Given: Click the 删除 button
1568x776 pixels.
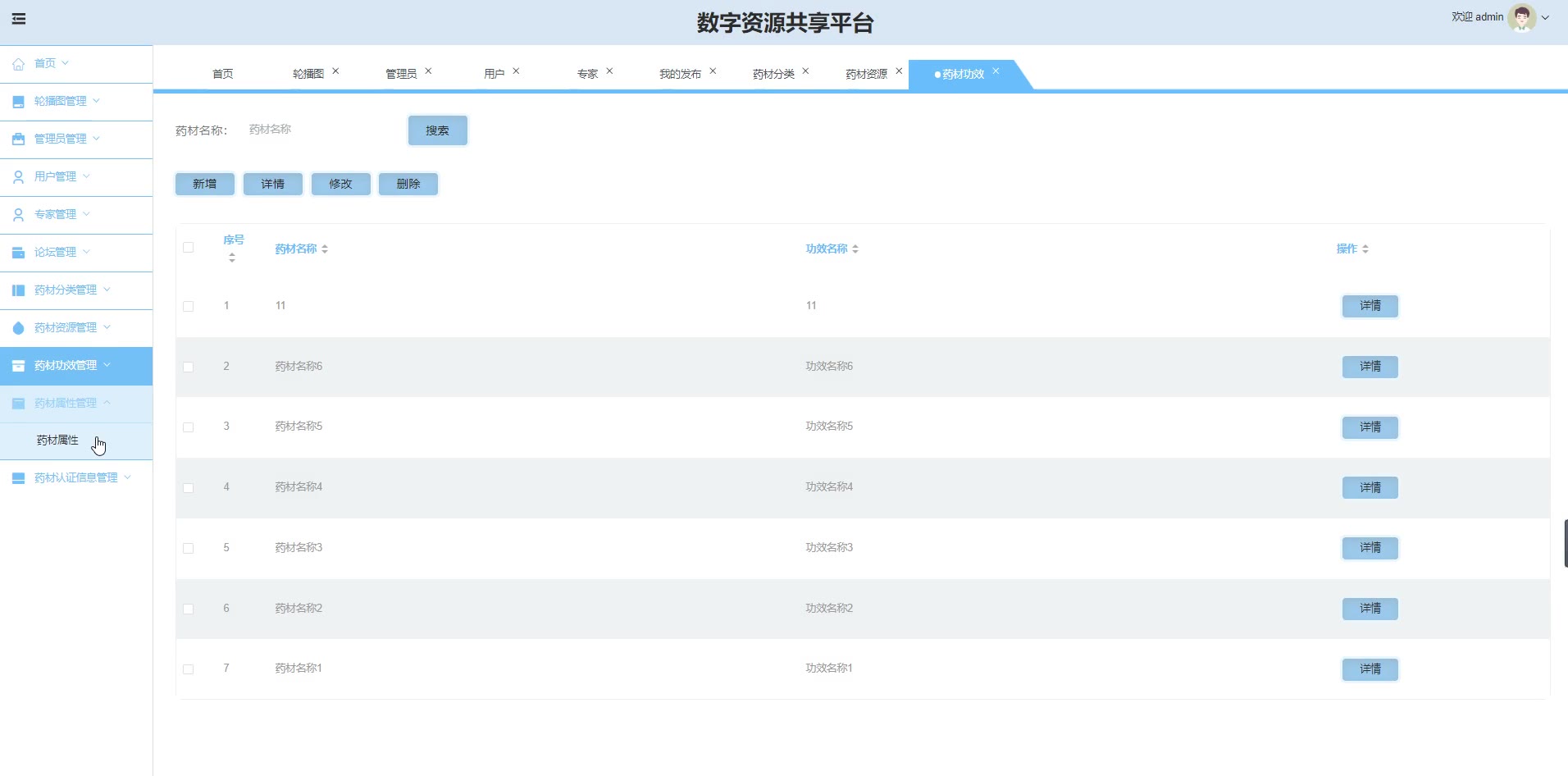Looking at the screenshot, I should tap(408, 184).
